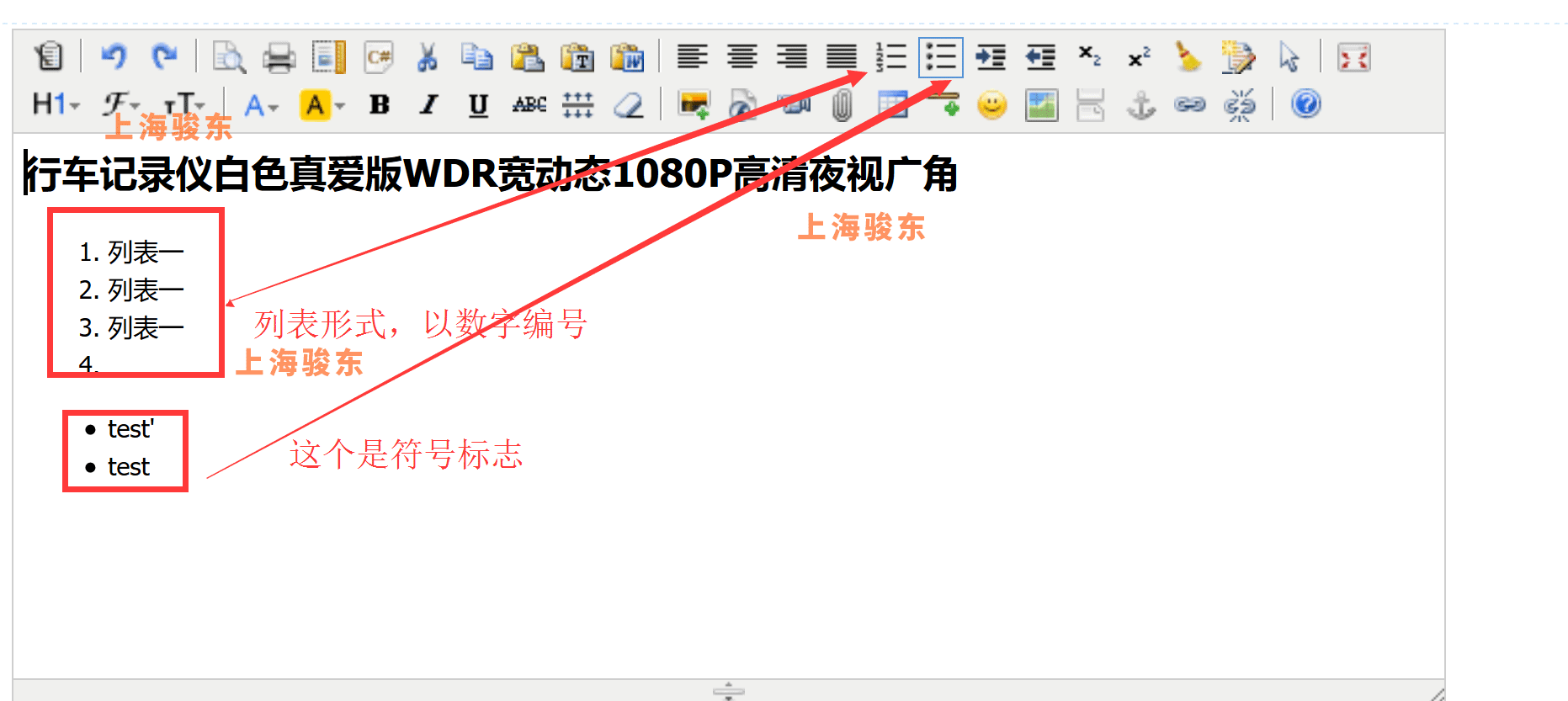
Task: Justify text fully
Action: 842,57
